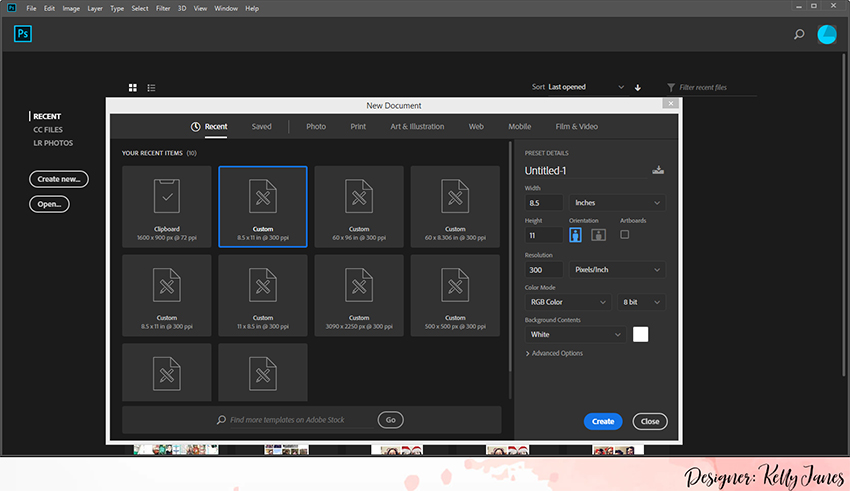
Task: Expand Advanced Options
Action: 554,353
